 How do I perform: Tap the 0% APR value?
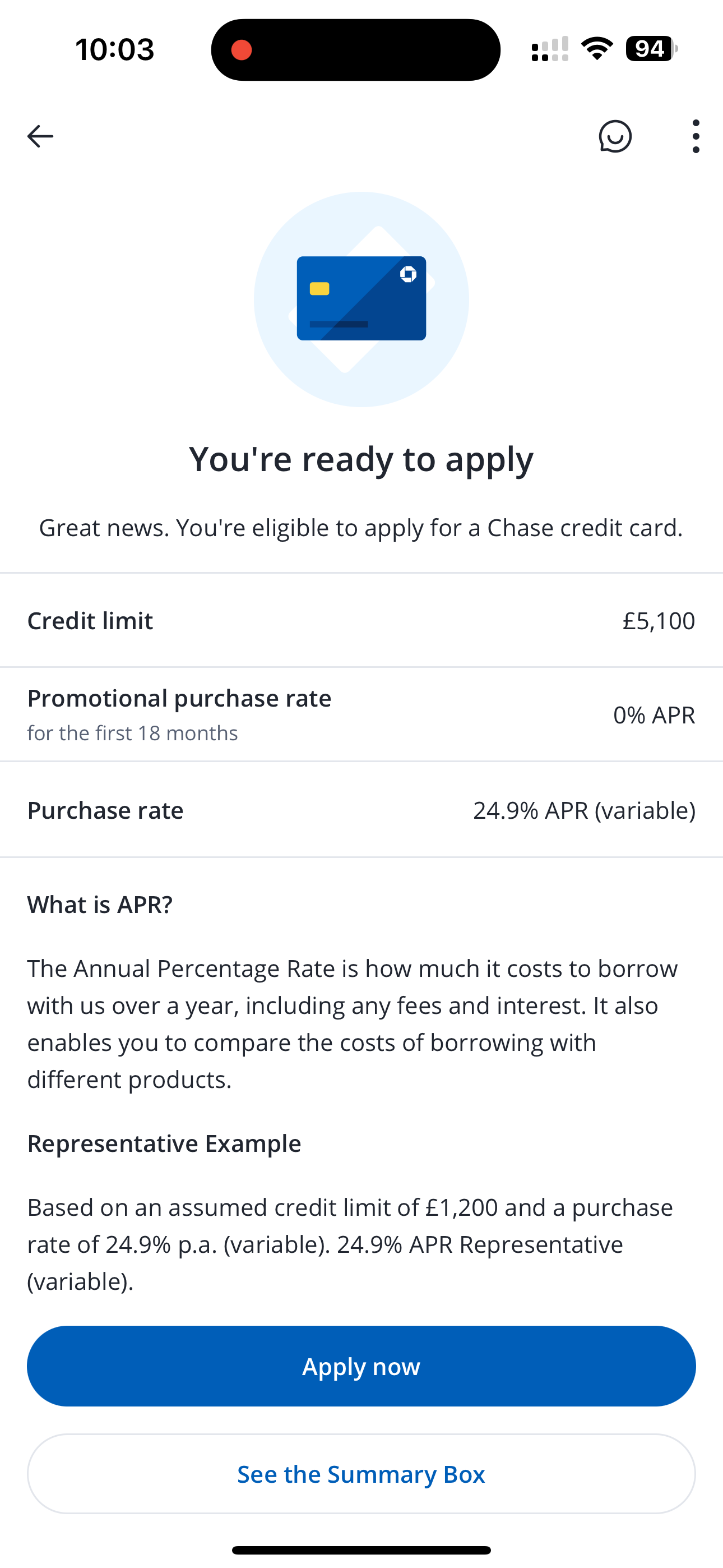pos(654,714)
